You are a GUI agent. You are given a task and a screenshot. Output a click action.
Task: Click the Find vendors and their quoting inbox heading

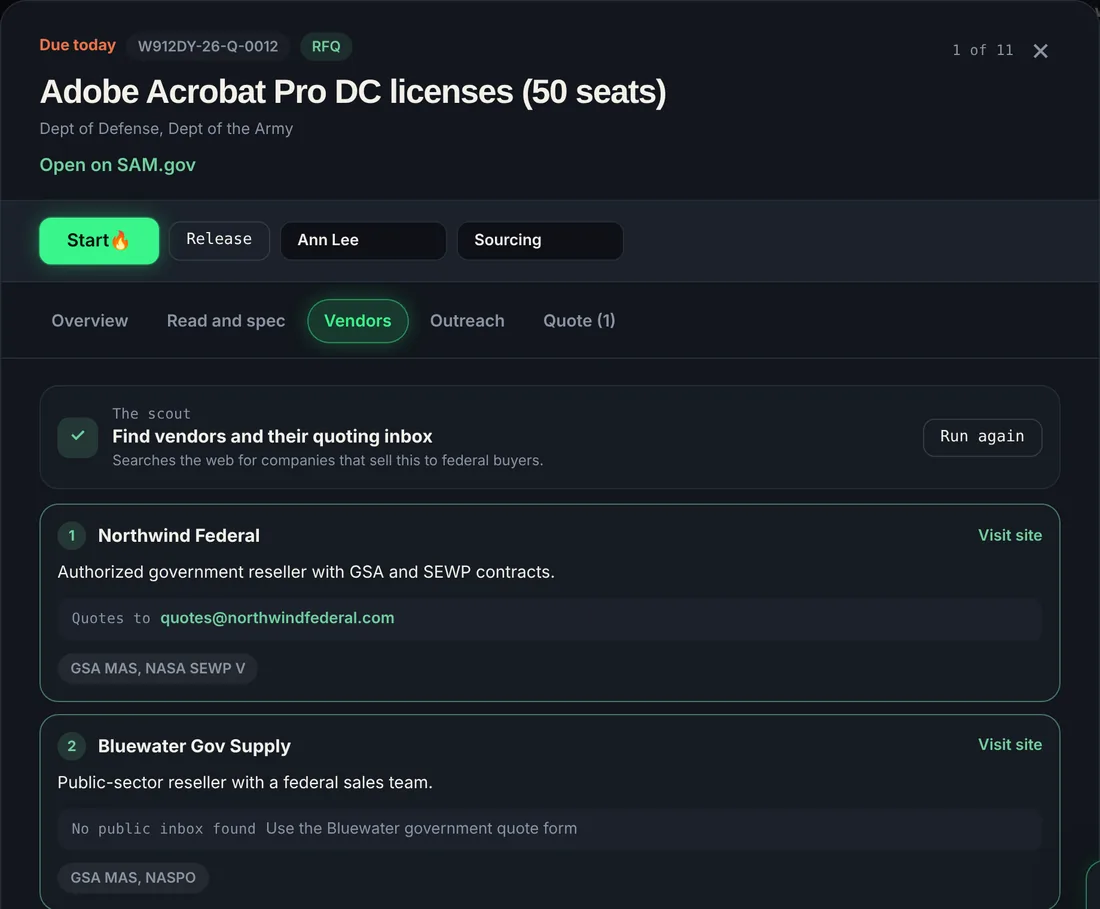(x=272, y=436)
